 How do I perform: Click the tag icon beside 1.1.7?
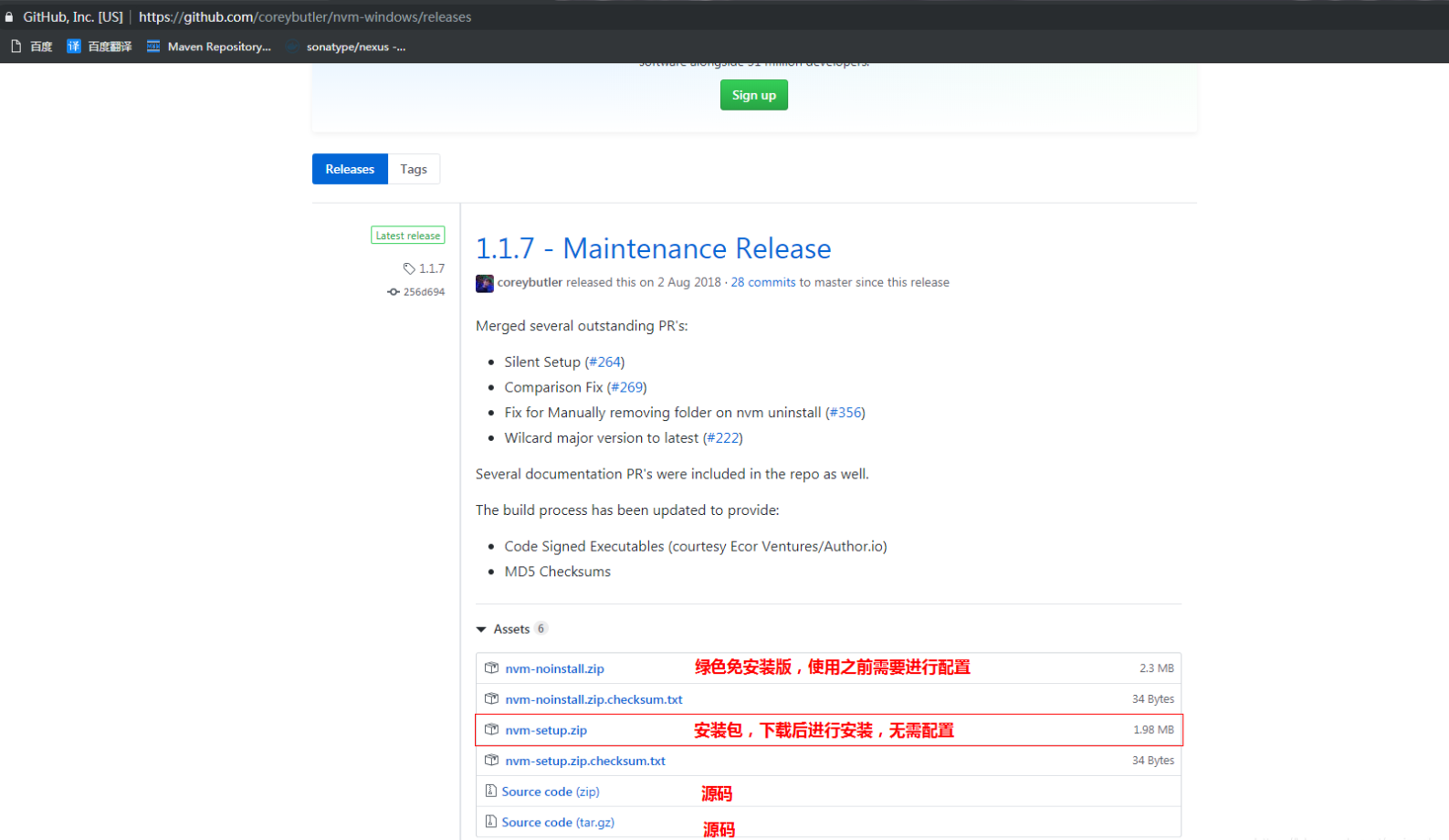point(409,268)
